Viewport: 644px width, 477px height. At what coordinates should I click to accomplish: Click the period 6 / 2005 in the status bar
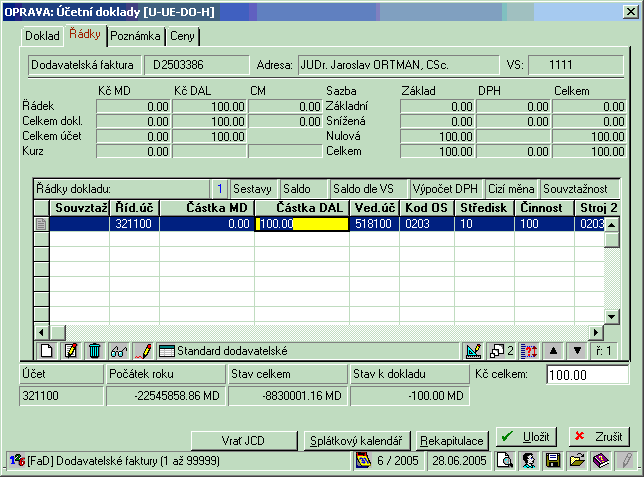398,461
